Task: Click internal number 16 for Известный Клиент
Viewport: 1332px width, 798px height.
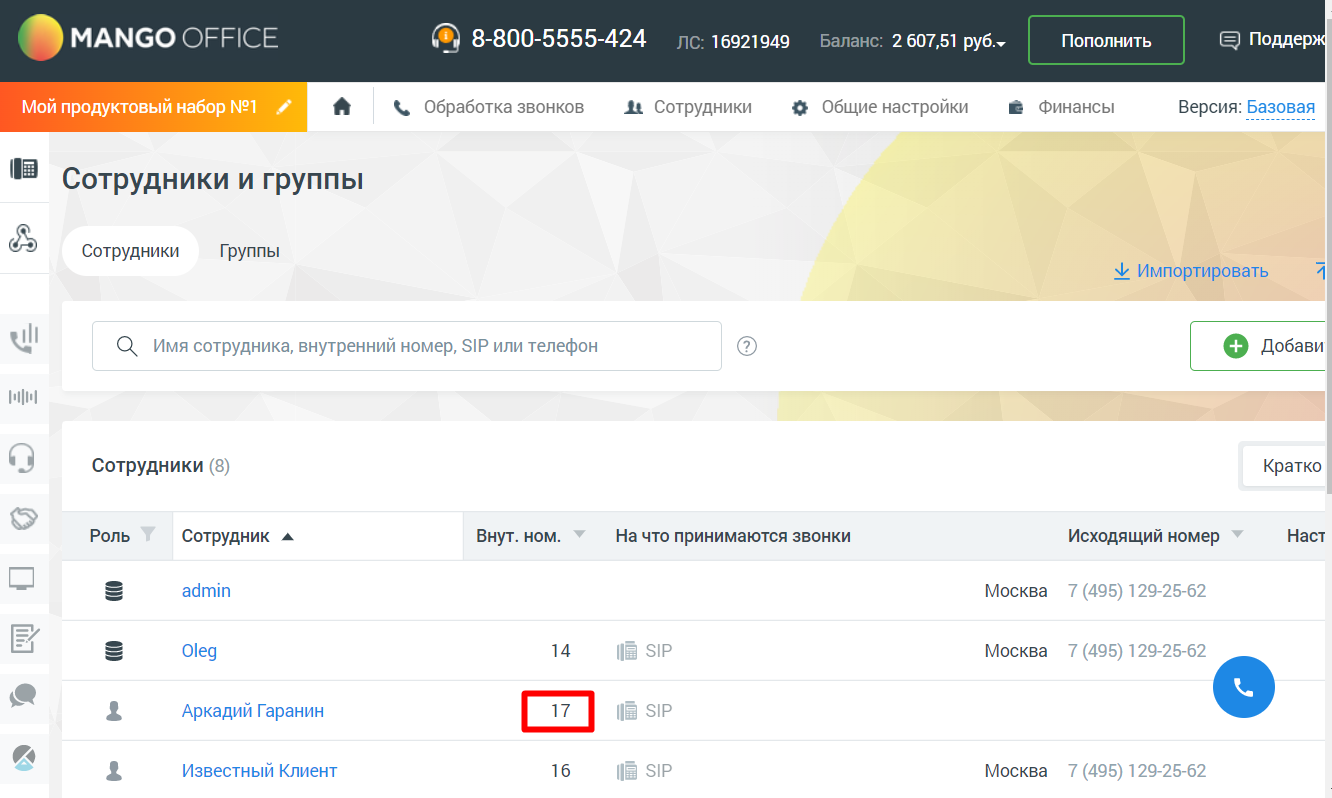Action: tap(560, 771)
